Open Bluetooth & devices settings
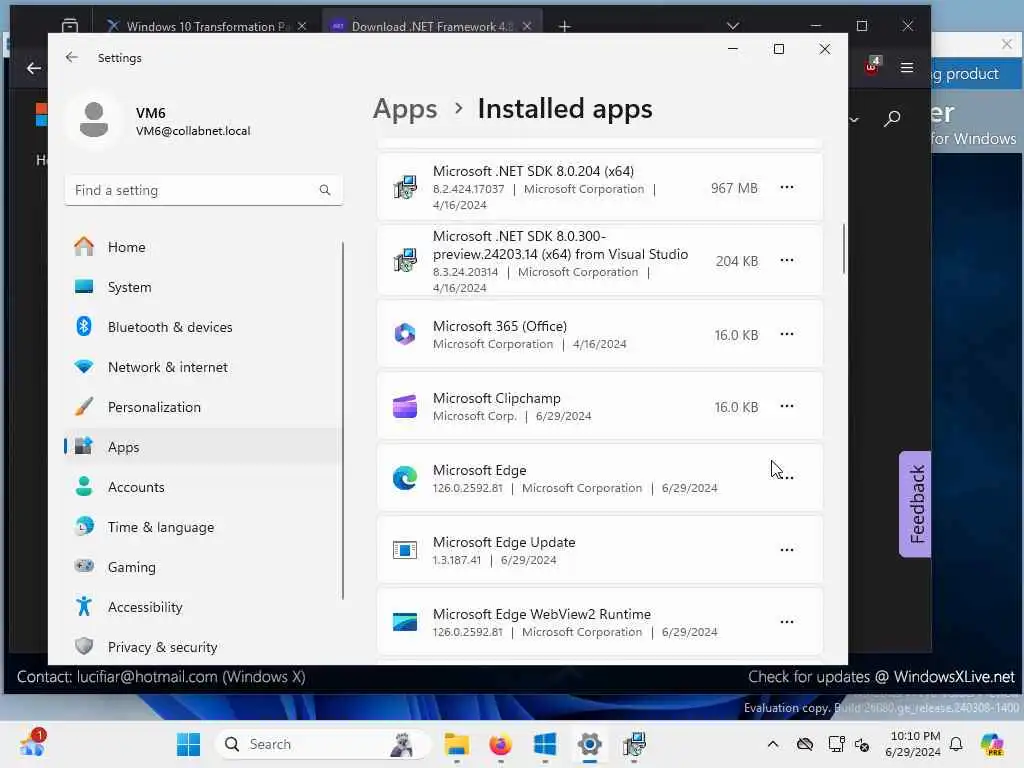The width and height of the screenshot is (1024, 768). [204, 327]
